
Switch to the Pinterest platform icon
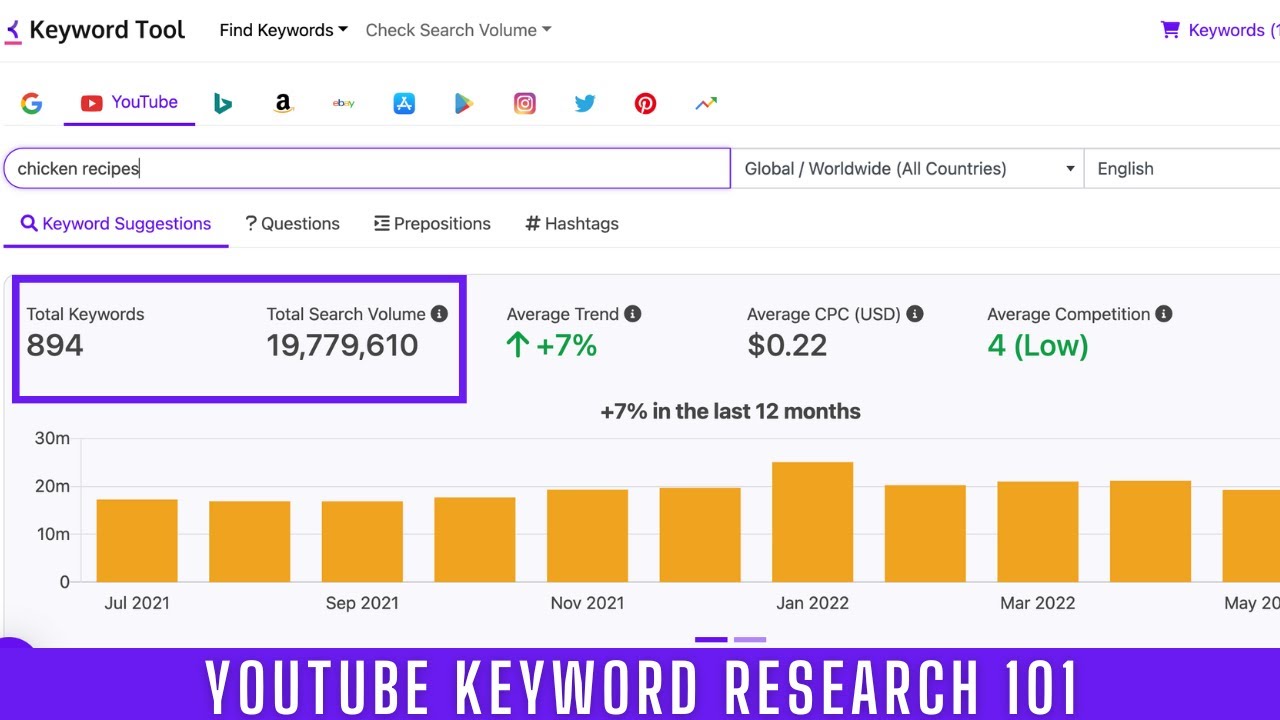[645, 103]
